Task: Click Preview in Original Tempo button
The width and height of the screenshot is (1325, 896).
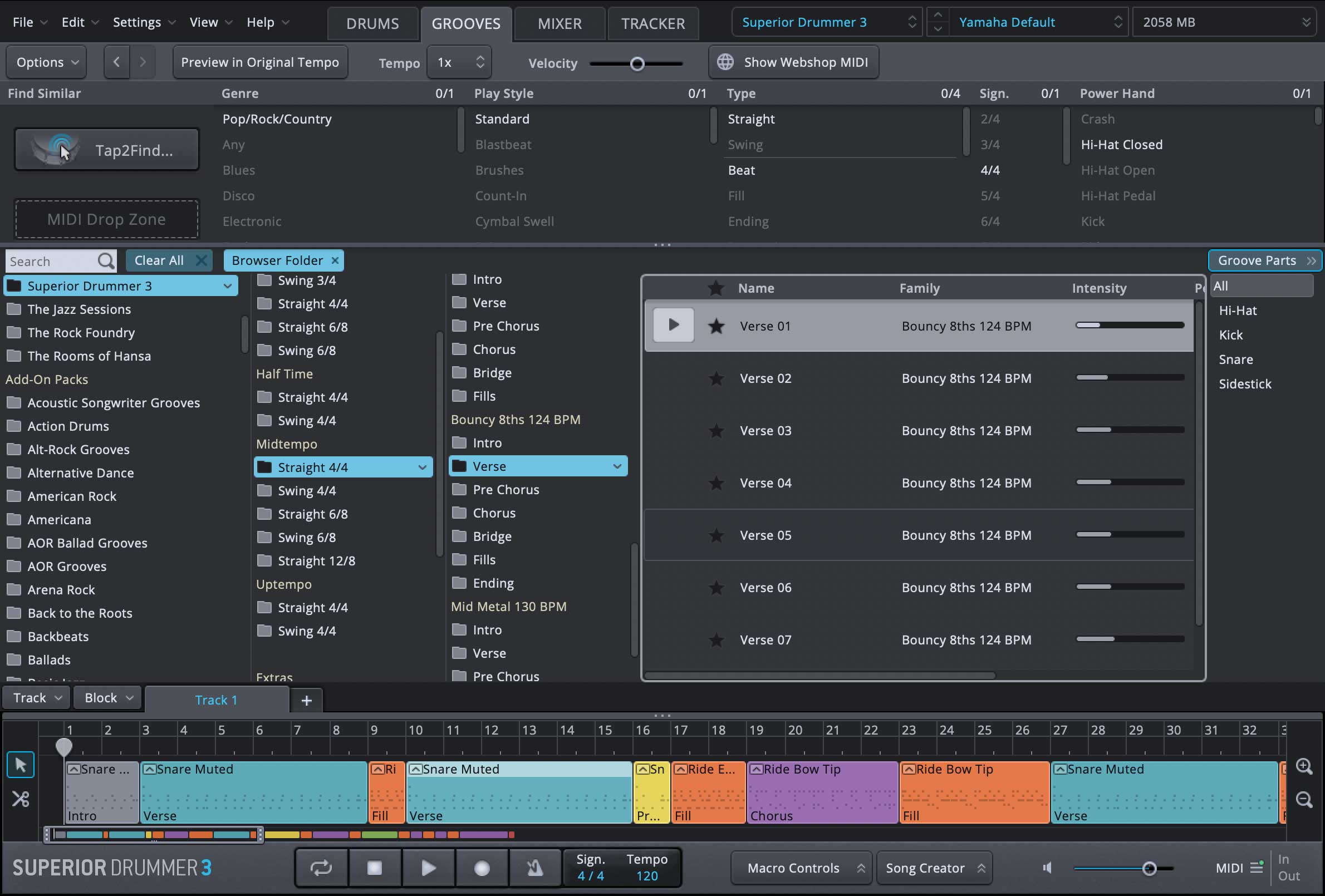Action: pyautogui.click(x=260, y=62)
